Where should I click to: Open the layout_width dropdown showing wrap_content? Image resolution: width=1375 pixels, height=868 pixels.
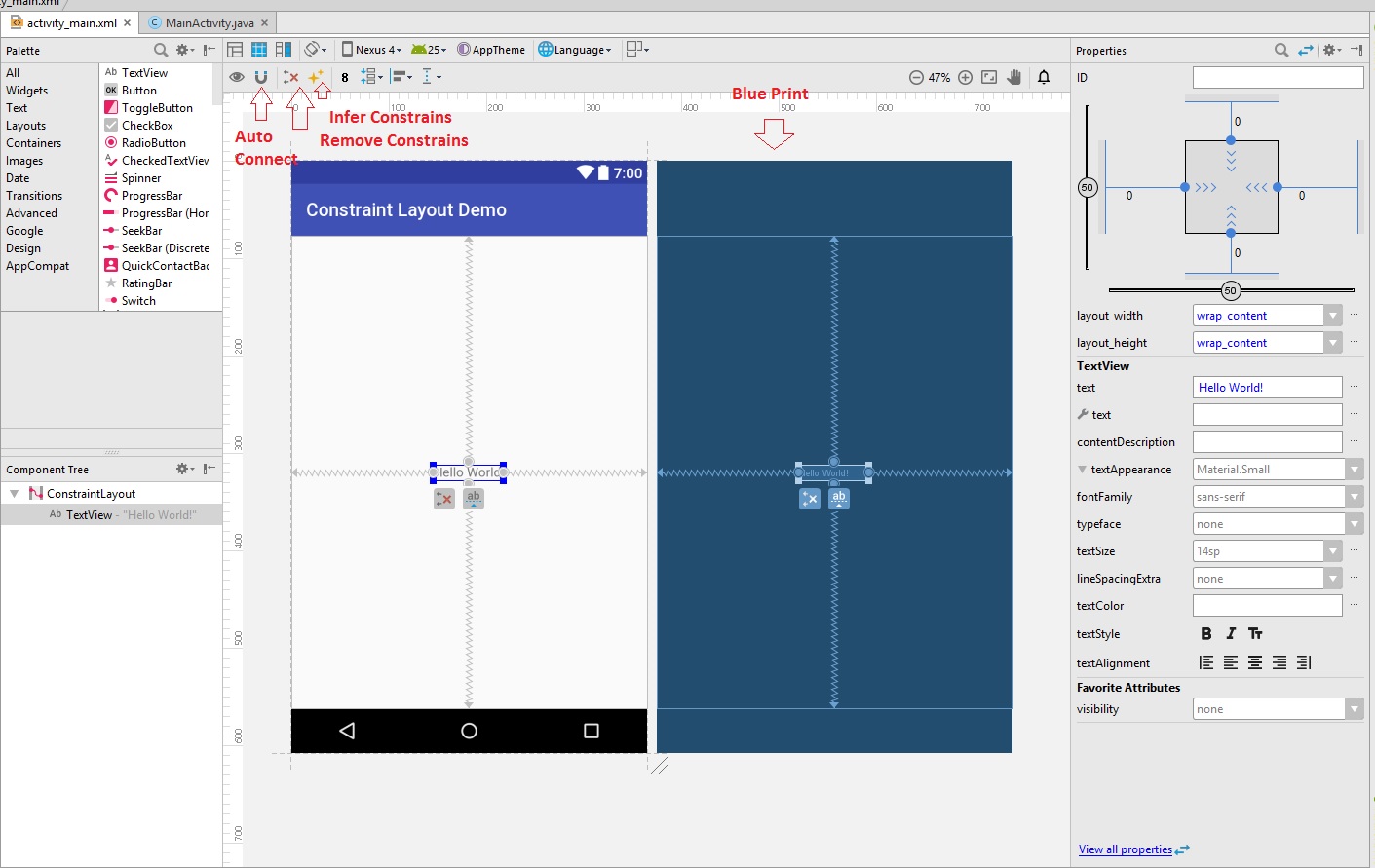click(x=1332, y=315)
